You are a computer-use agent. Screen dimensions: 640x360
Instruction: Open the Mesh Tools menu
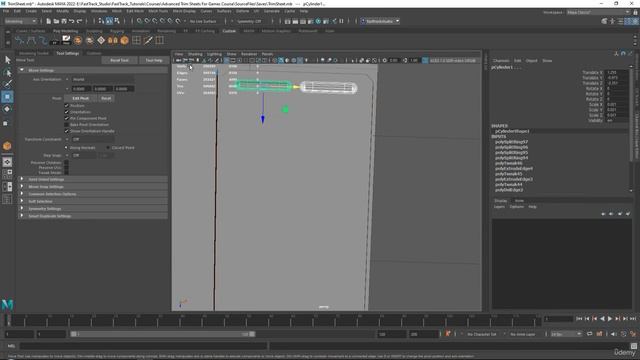click(x=158, y=11)
